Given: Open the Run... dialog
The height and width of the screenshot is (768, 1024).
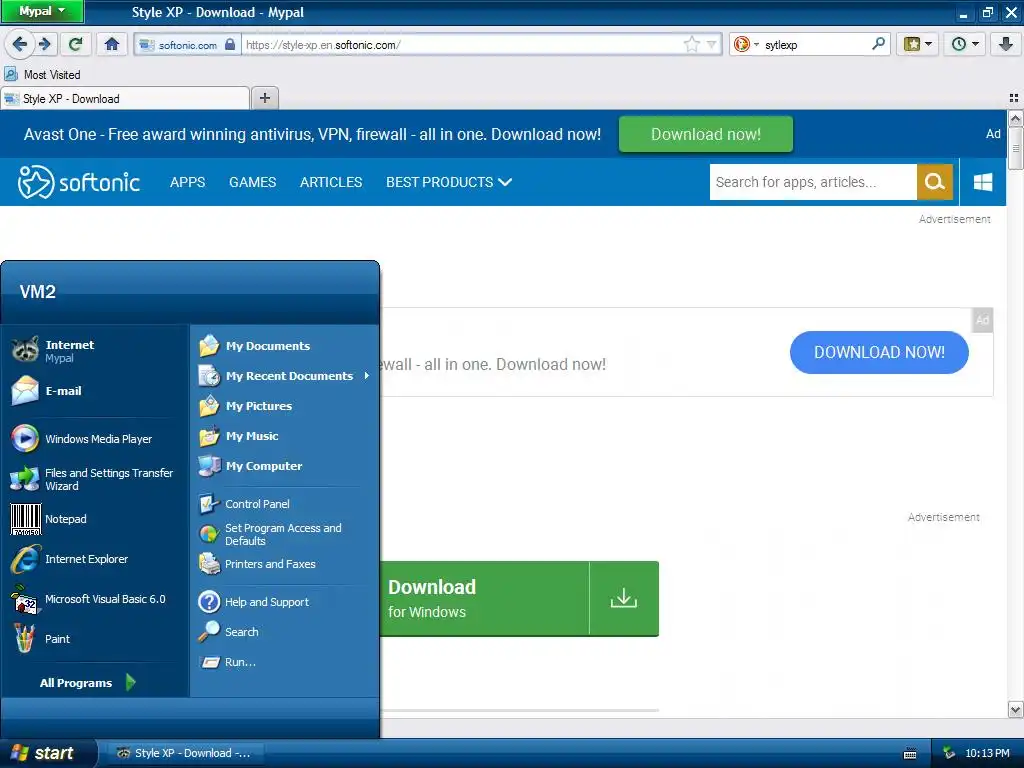Looking at the screenshot, I should 285,662.
